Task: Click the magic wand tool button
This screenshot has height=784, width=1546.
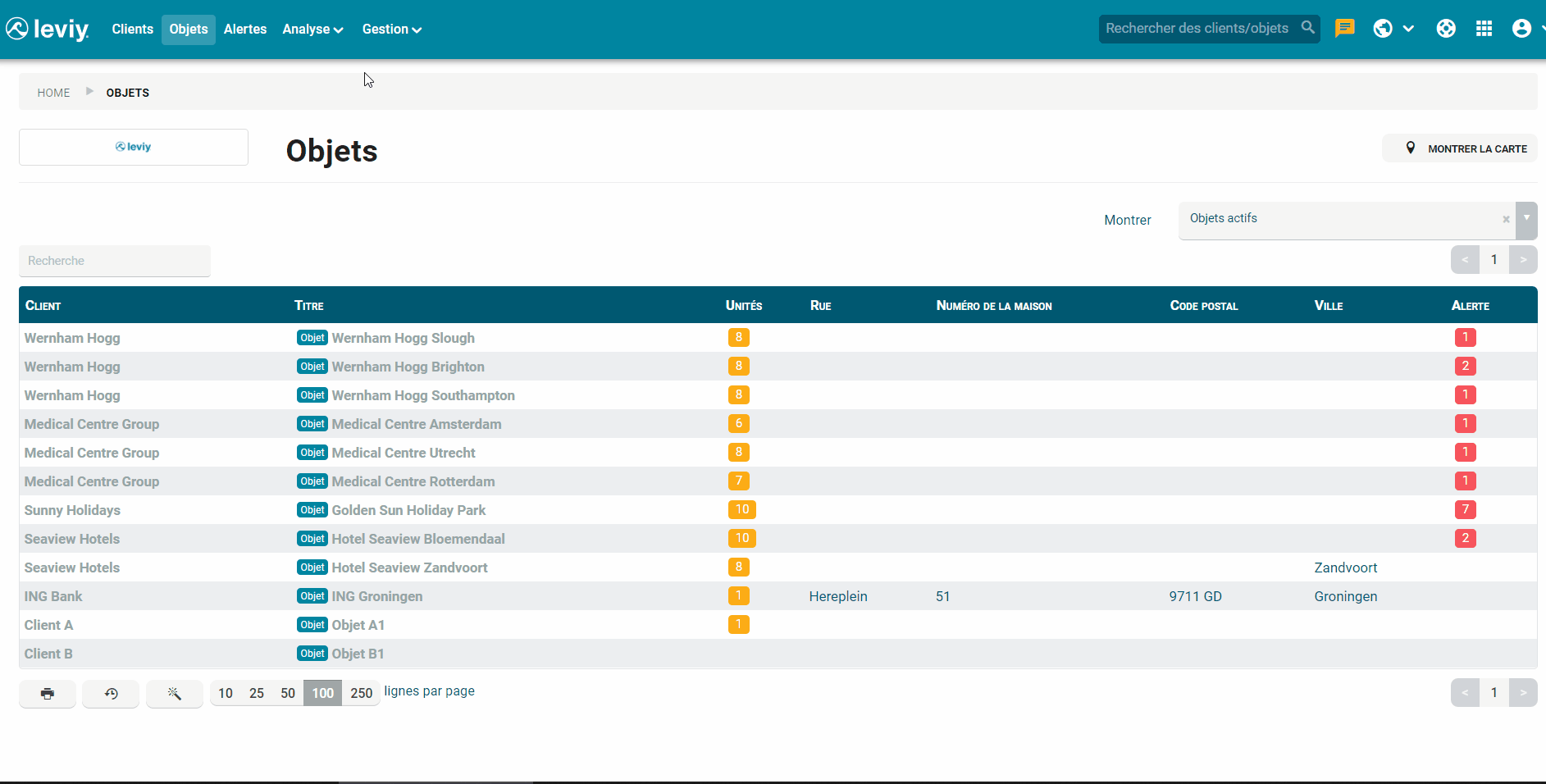Action: (174, 694)
